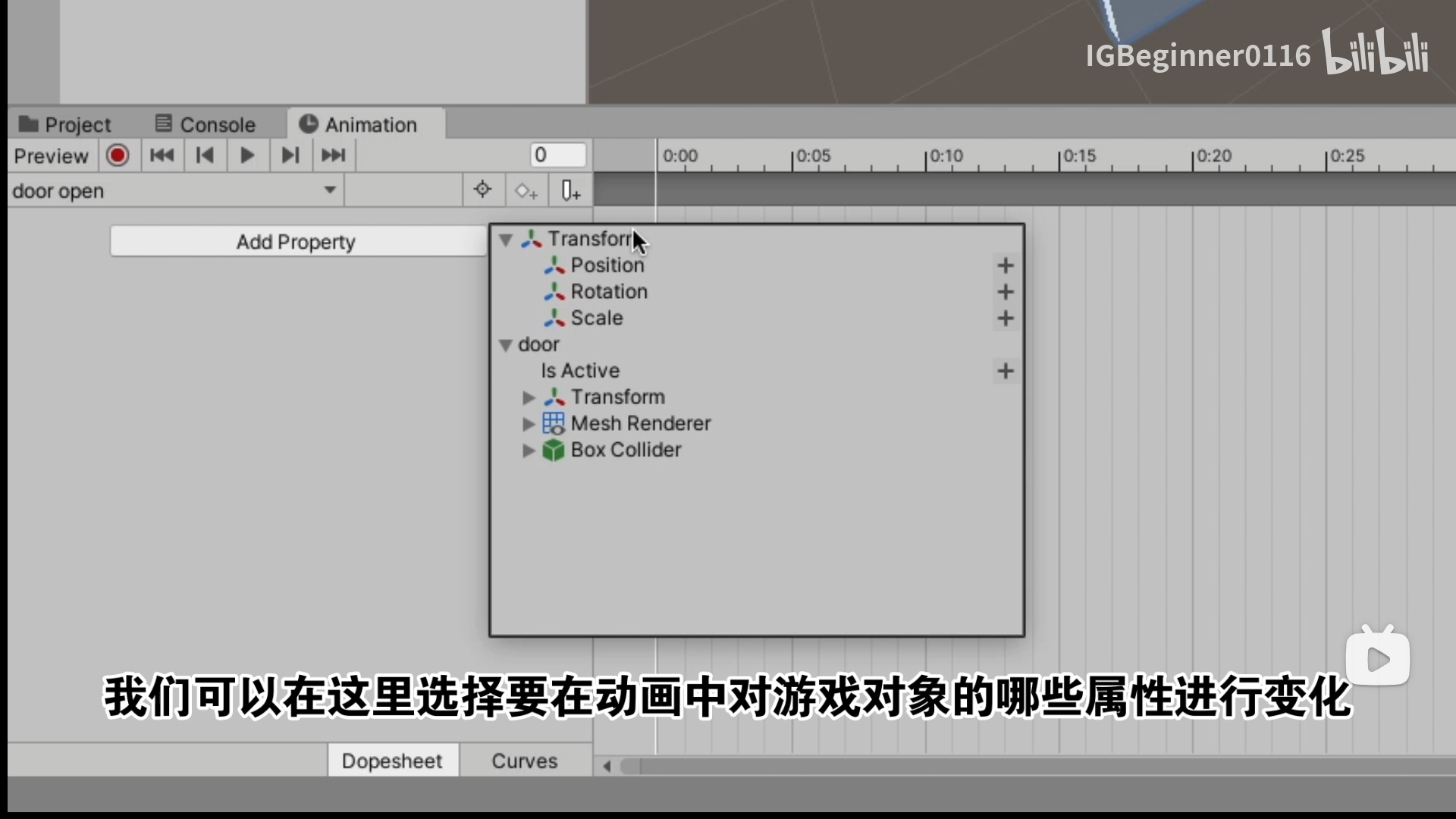Go to last keyframe in clip
Image resolution: width=1456 pixels, height=819 pixels.
point(333,155)
